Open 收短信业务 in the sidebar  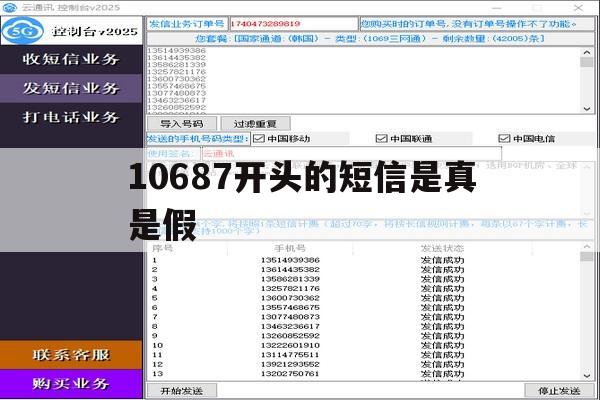pos(71,59)
